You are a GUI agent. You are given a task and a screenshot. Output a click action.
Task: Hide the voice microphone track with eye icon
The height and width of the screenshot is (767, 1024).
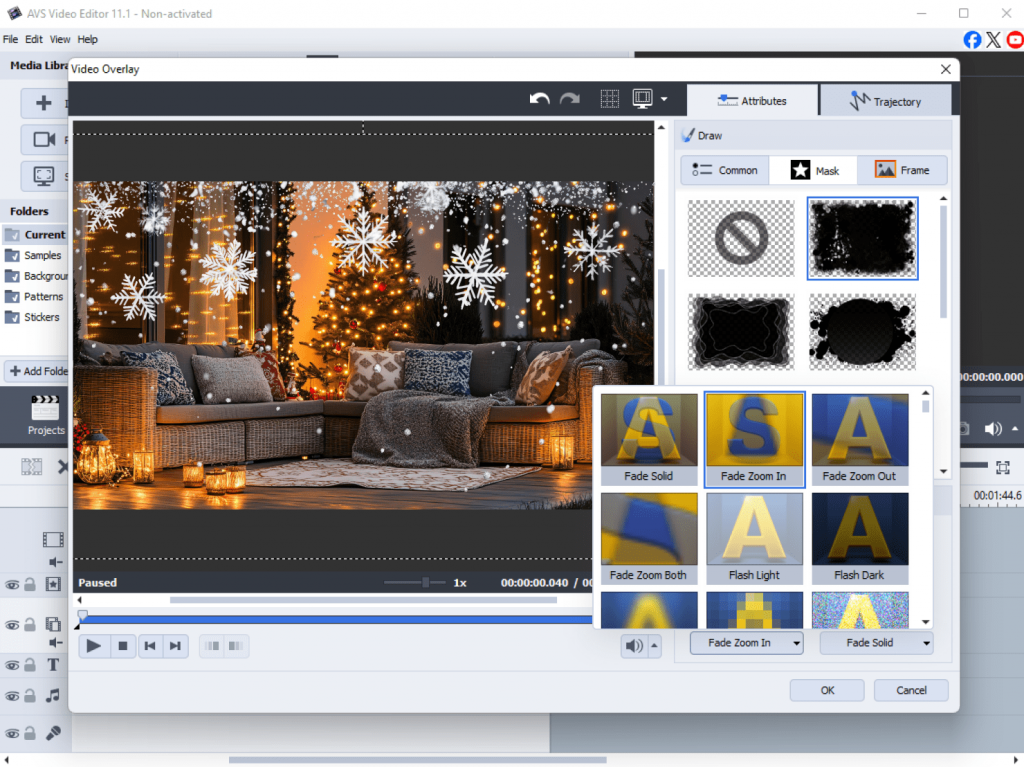tap(12, 733)
